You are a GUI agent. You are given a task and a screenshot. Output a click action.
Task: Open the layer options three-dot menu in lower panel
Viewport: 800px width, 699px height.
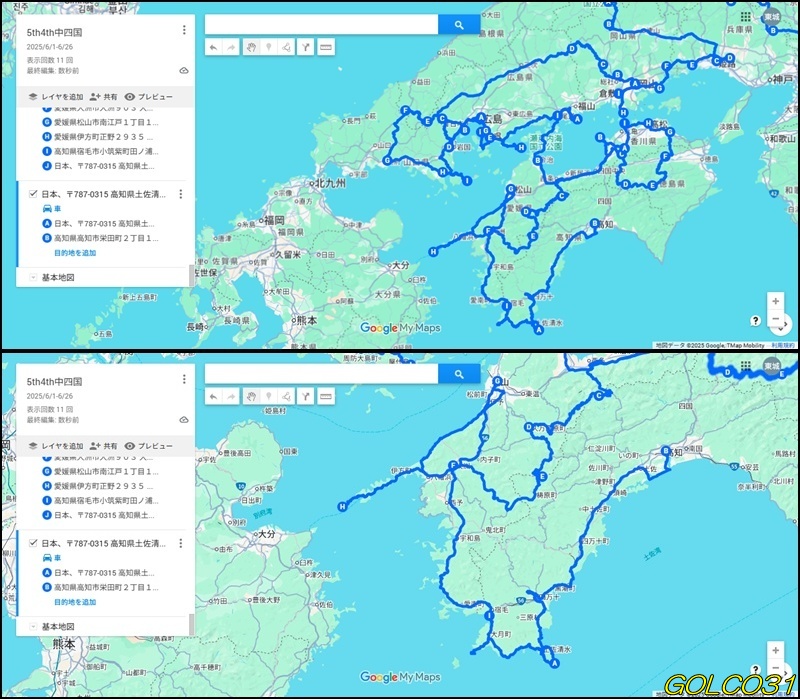[180, 543]
